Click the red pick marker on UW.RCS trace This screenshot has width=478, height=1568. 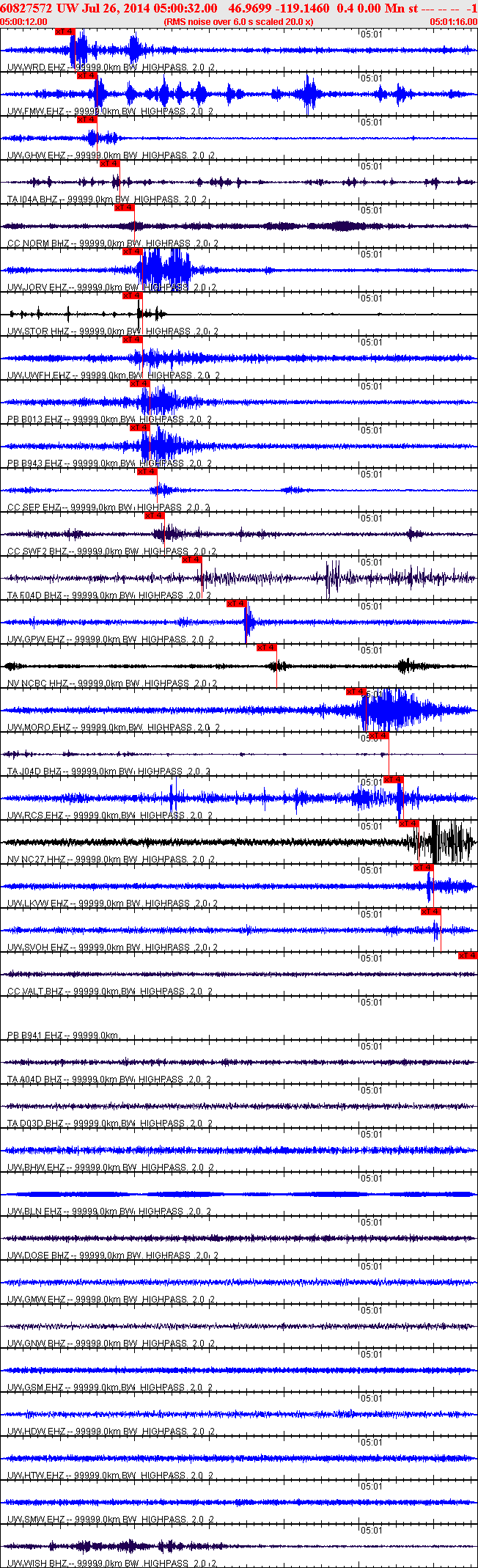(x=394, y=780)
